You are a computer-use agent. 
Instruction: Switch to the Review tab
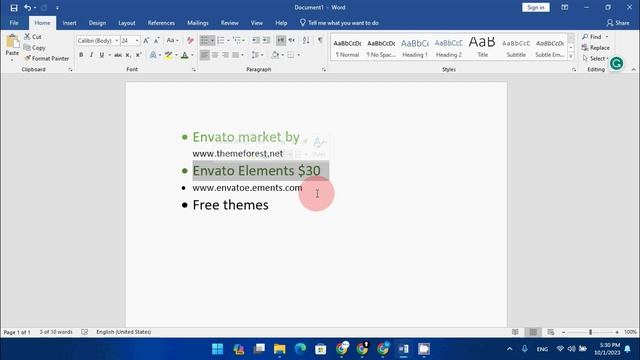click(x=229, y=23)
